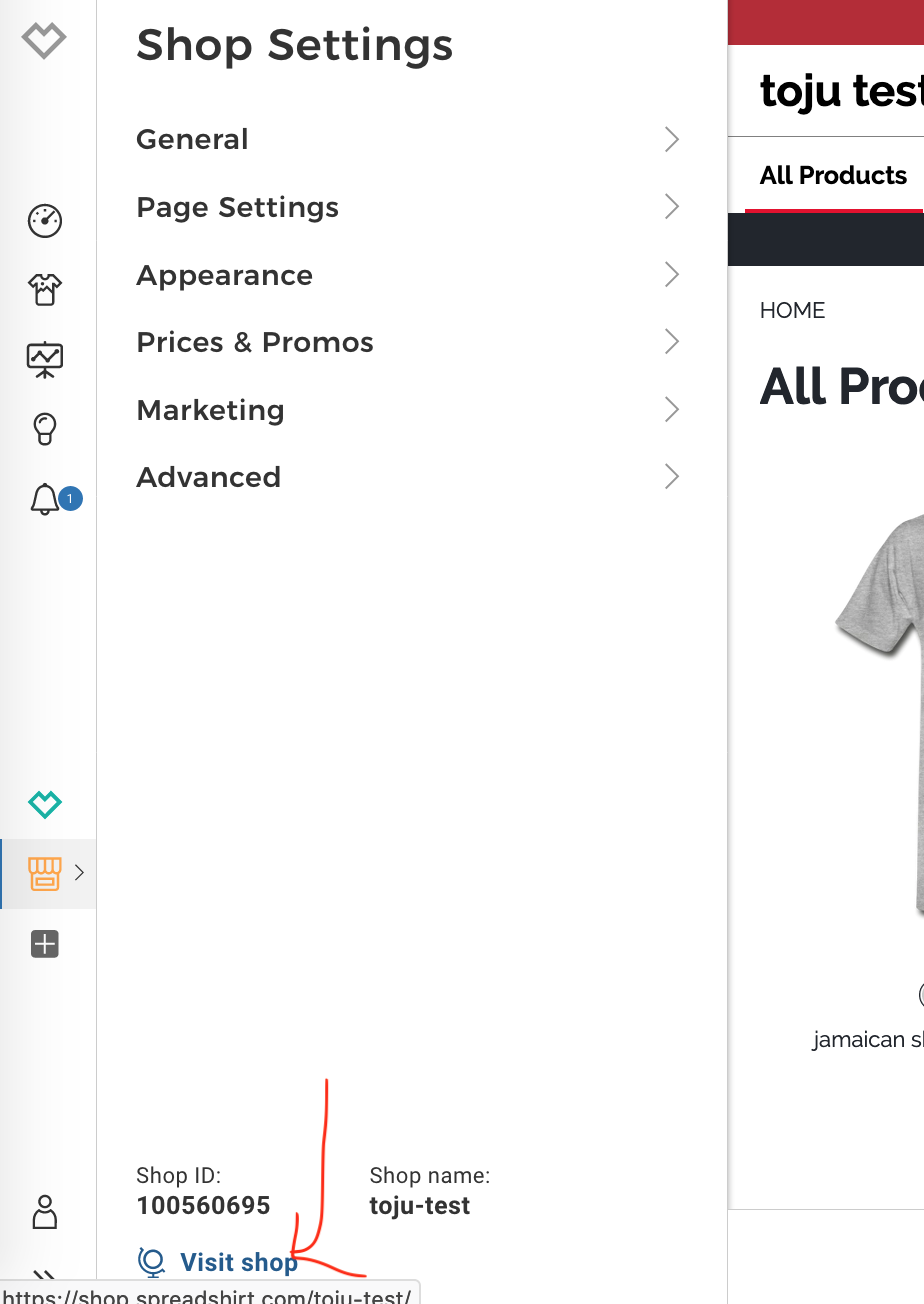Open notifications bell with badge
This screenshot has height=1304, width=924.
coord(45,498)
